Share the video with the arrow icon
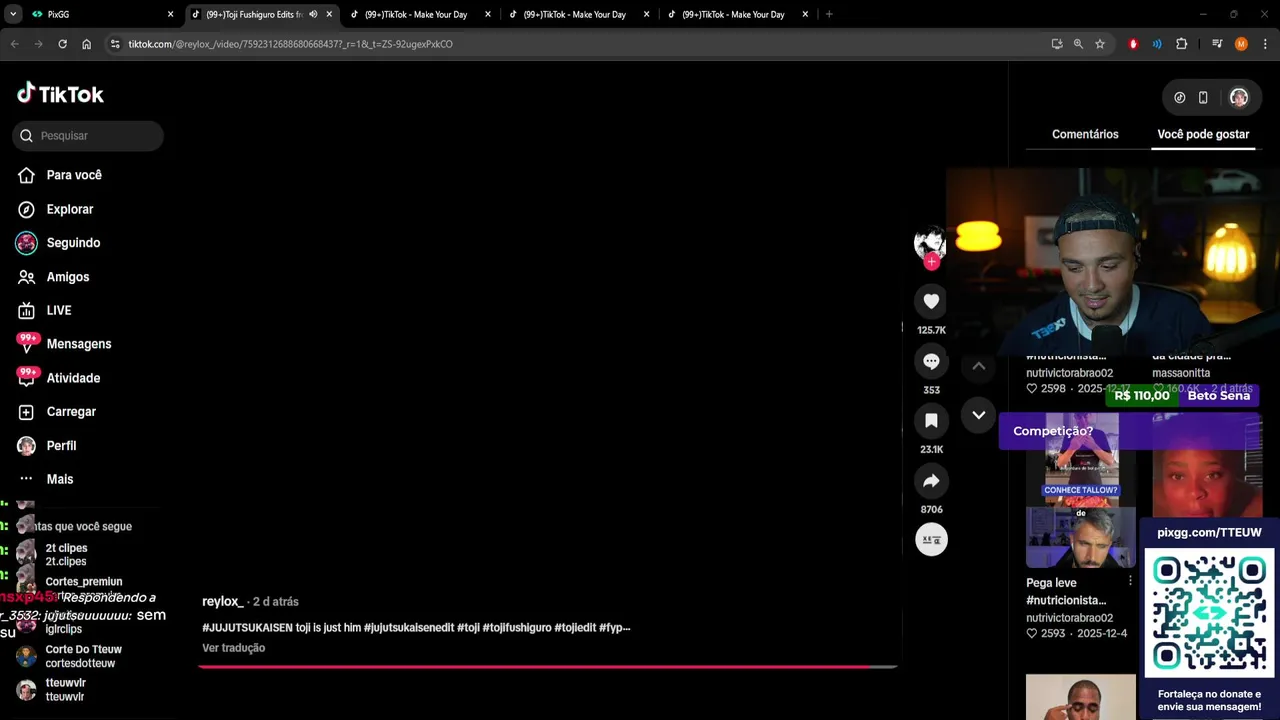This screenshot has width=1280, height=720. tap(931, 481)
